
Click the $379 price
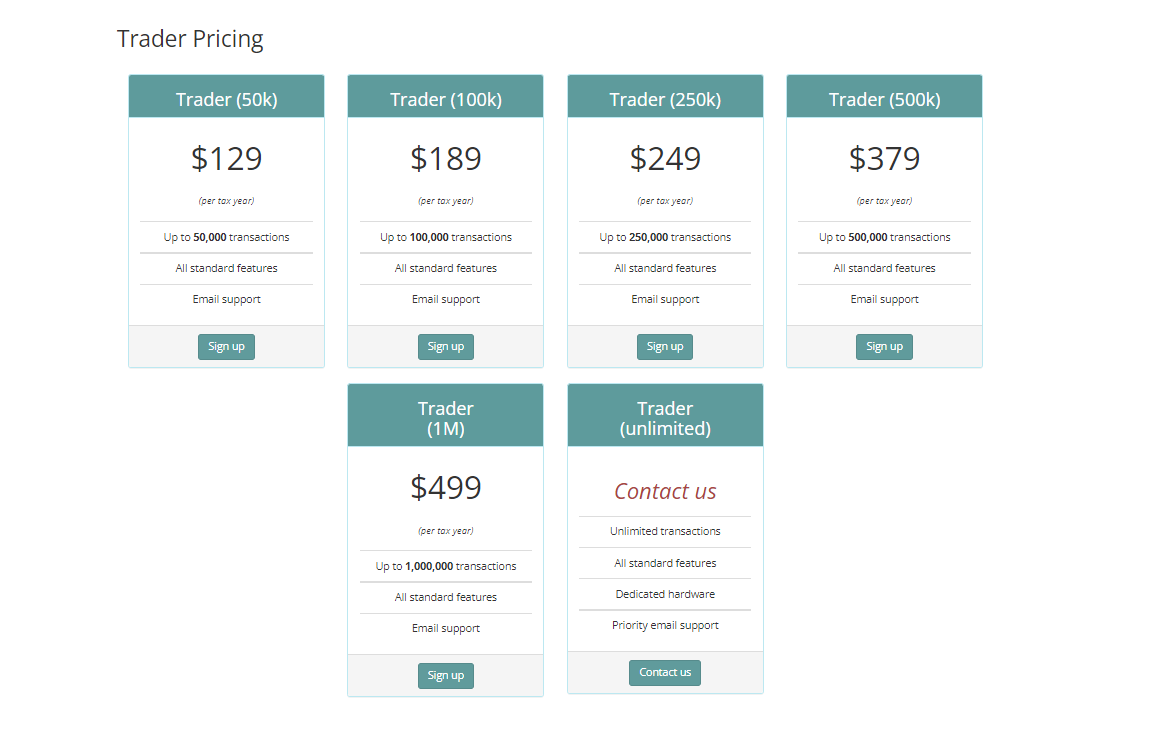[x=884, y=159]
